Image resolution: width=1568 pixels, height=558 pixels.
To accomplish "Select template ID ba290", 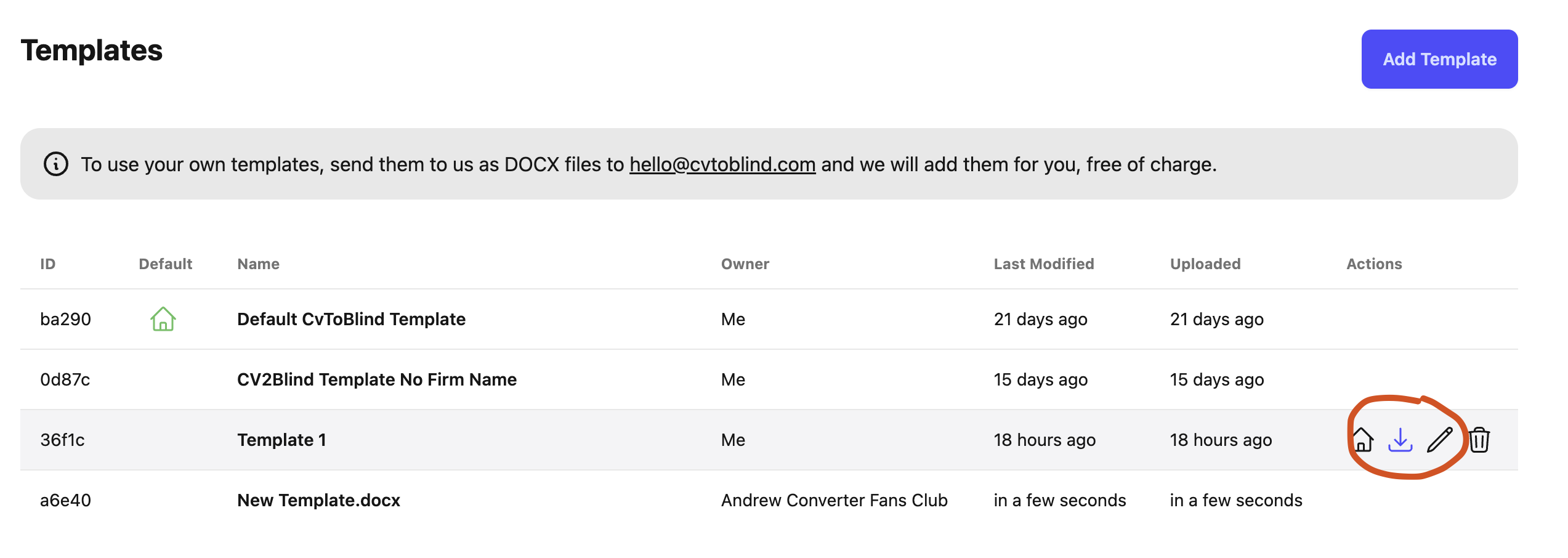I will tap(65, 319).
